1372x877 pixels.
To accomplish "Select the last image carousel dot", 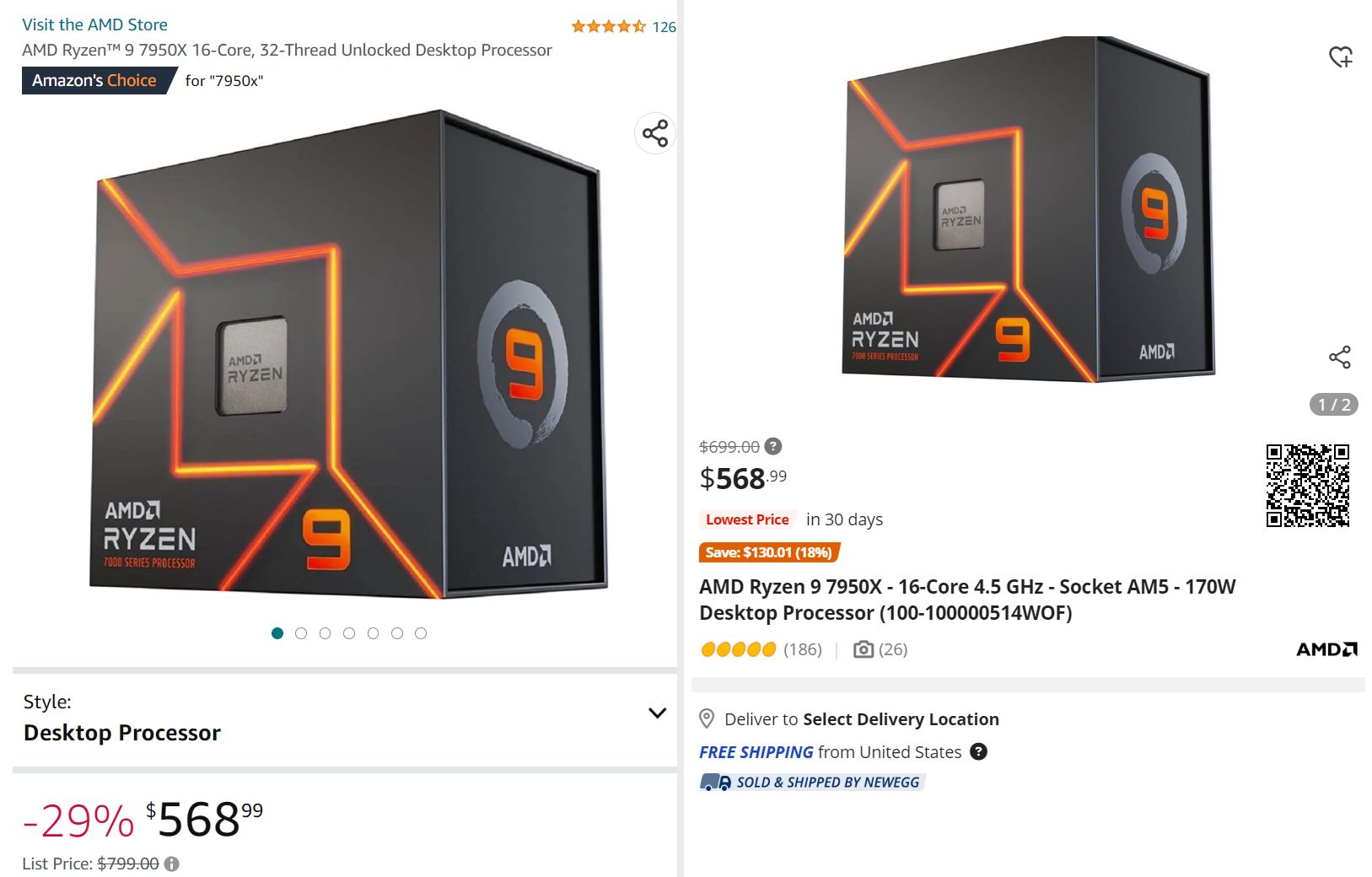I will pos(421,633).
